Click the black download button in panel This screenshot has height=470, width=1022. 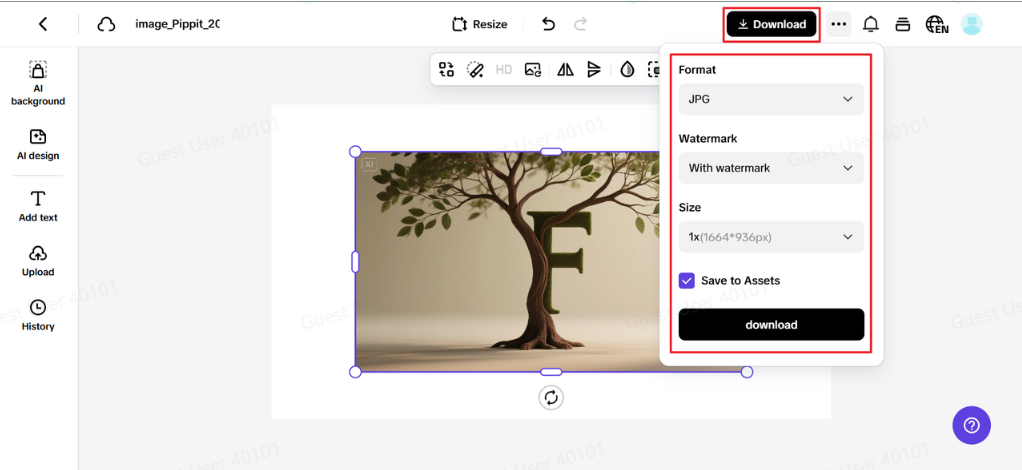point(771,325)
